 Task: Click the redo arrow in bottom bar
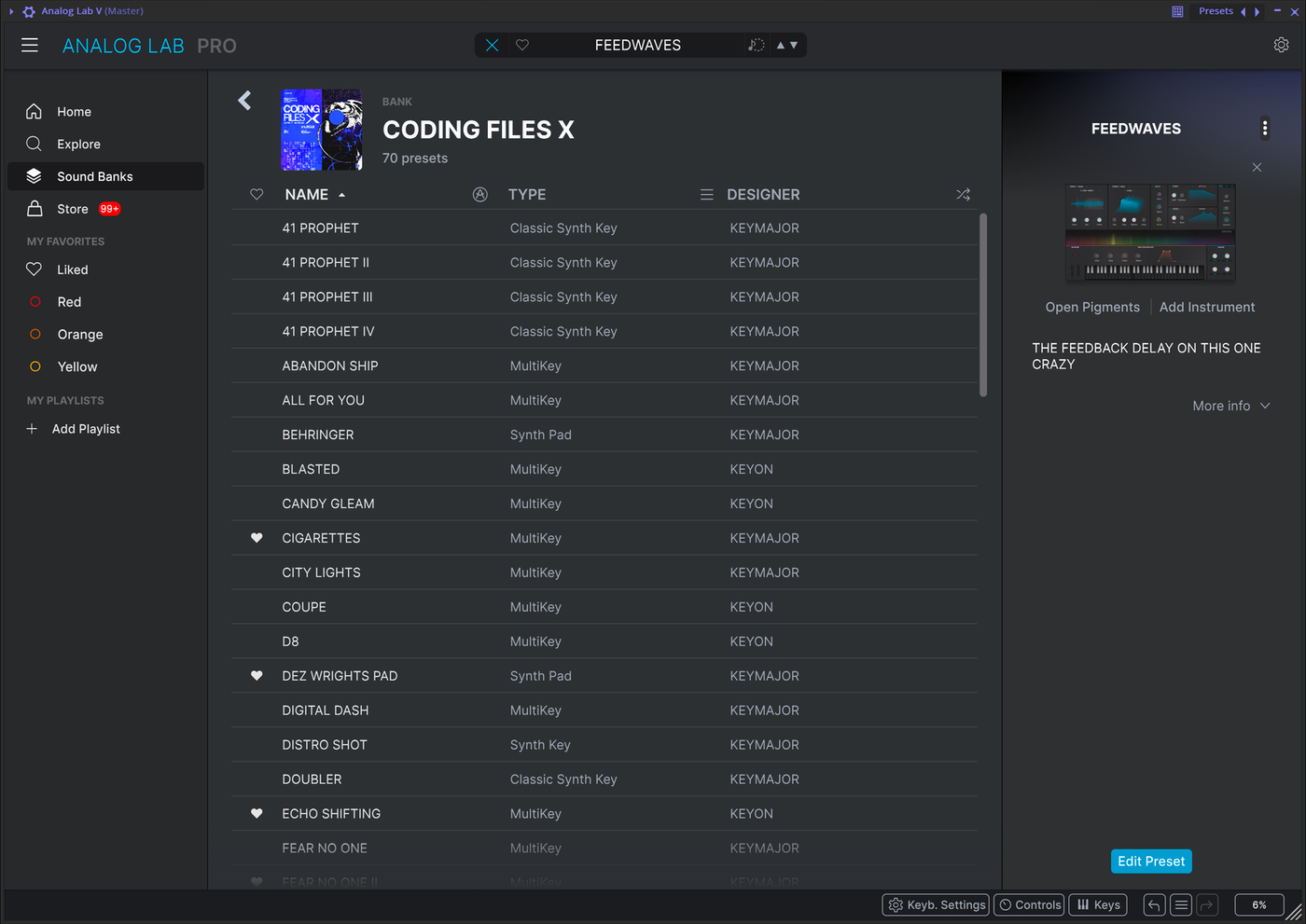click(1207, 905)
